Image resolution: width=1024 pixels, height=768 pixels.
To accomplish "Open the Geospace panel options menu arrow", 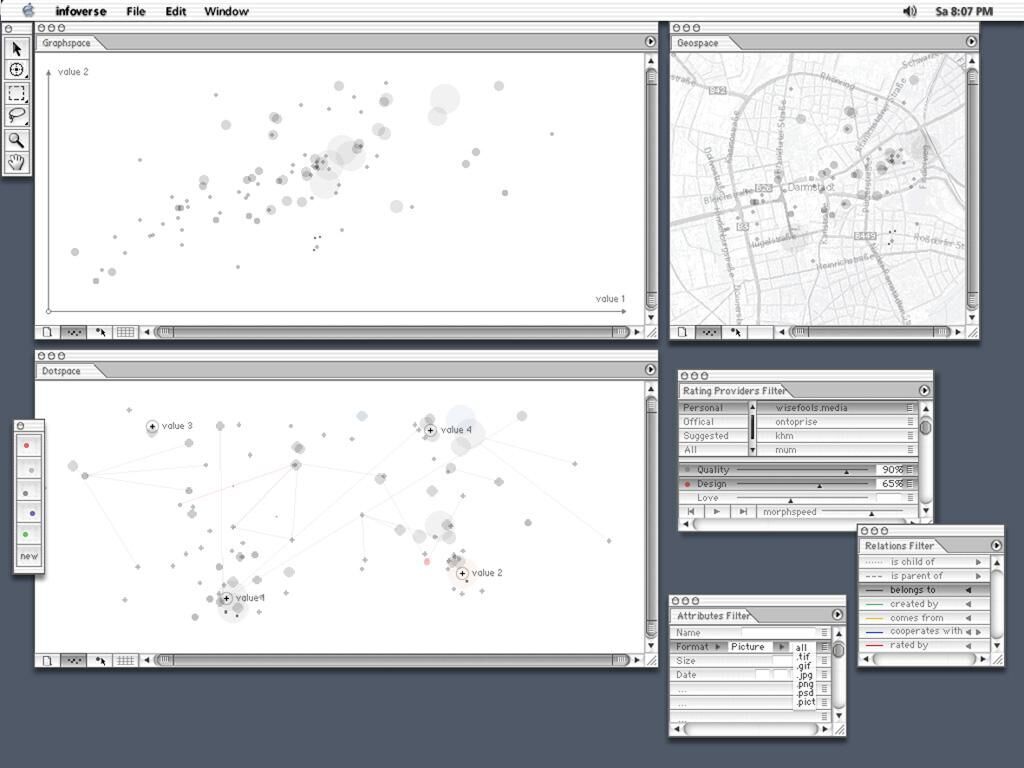I will pos(971,42).
